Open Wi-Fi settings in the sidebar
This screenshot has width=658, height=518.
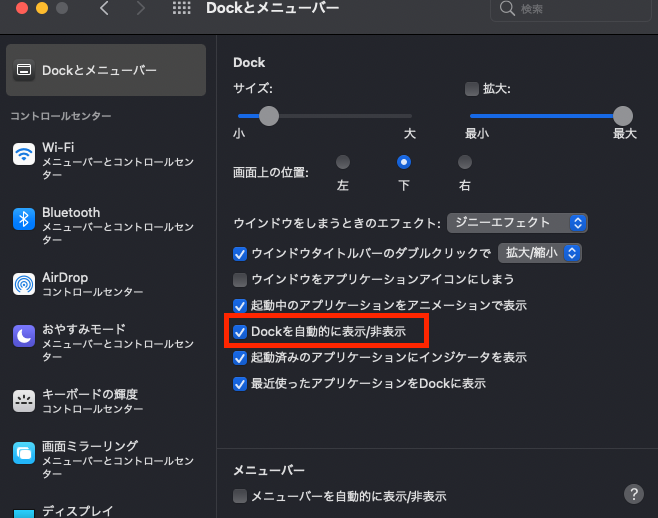pyautogui.click(x=106, y=161)
